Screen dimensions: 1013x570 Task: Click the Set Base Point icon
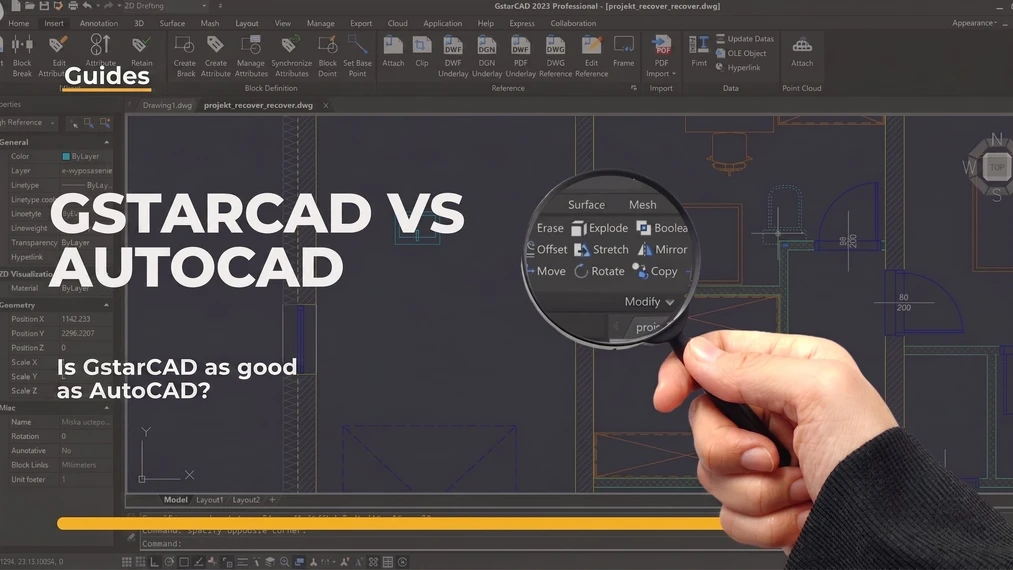(357, 45)
